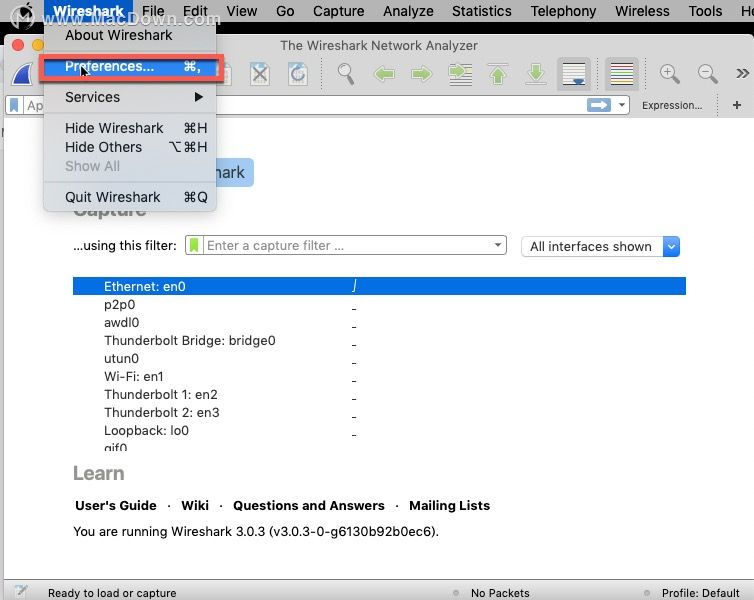Open the Questions and Answers link
The height and width of the screenshot is (600, 754).
[309, 506]
